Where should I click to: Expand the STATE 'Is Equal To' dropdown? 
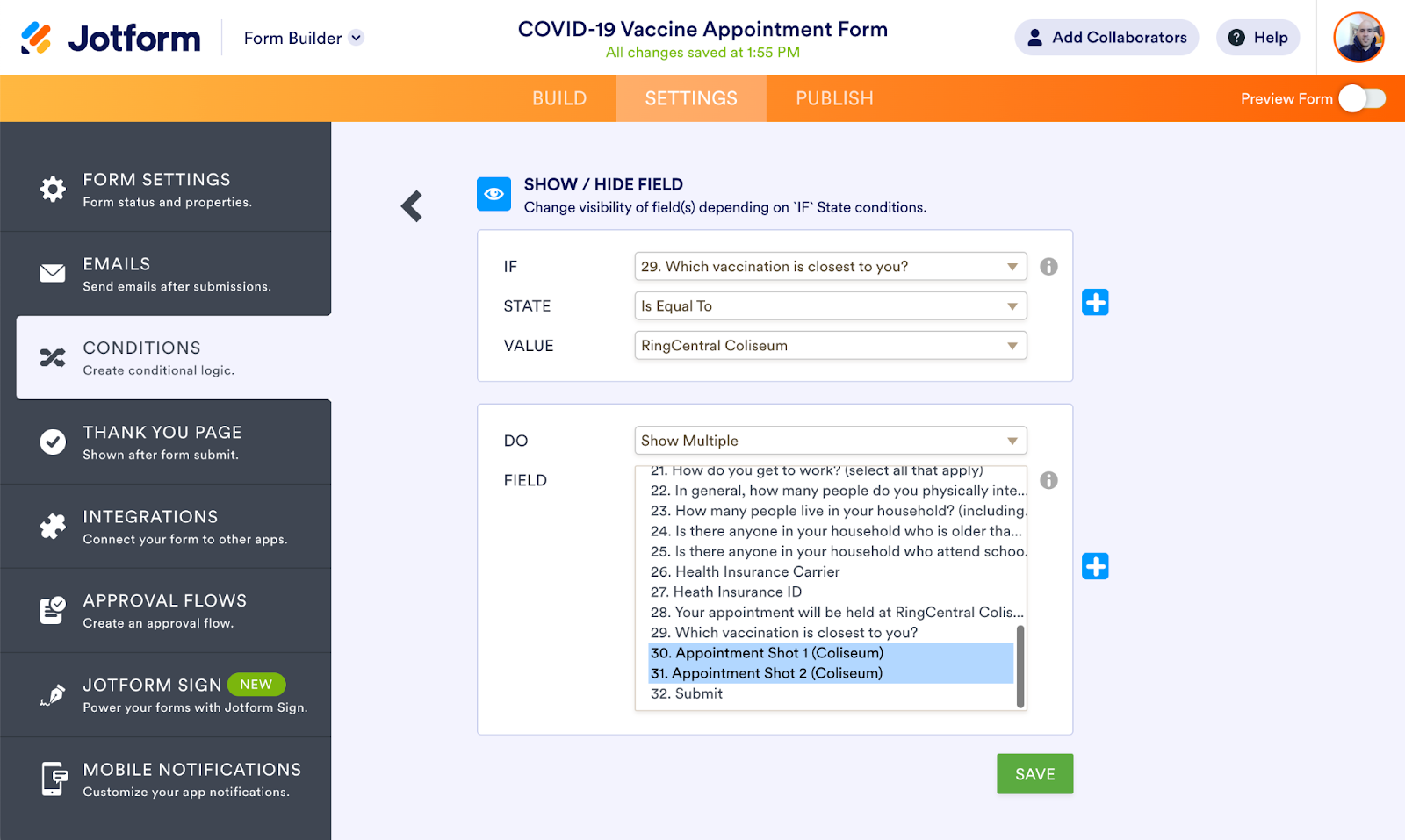point(830,306)
